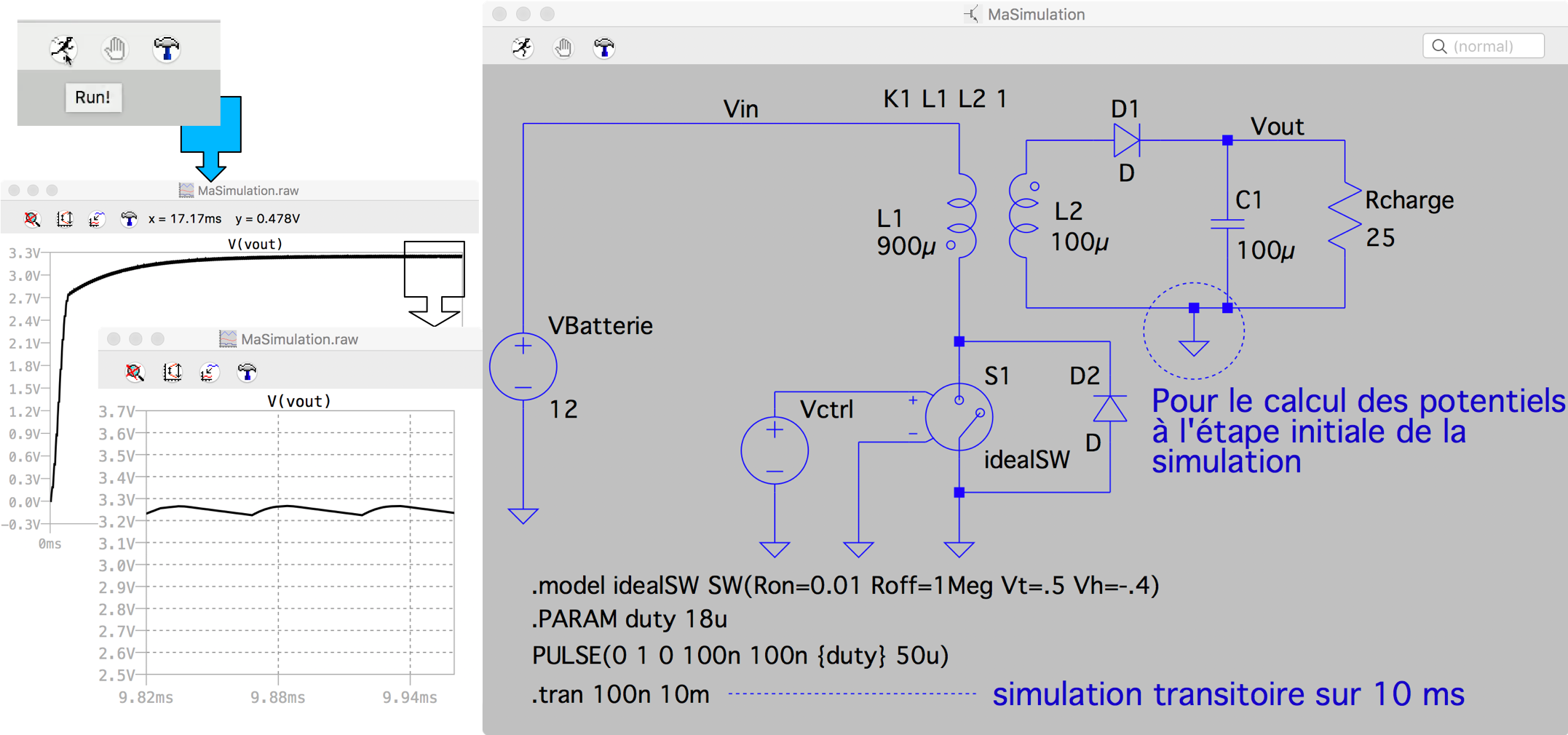Viewport: 1568px width, 735px height.
Task: Click the Rcharge resistor symbol
Action: (1345, 216)
